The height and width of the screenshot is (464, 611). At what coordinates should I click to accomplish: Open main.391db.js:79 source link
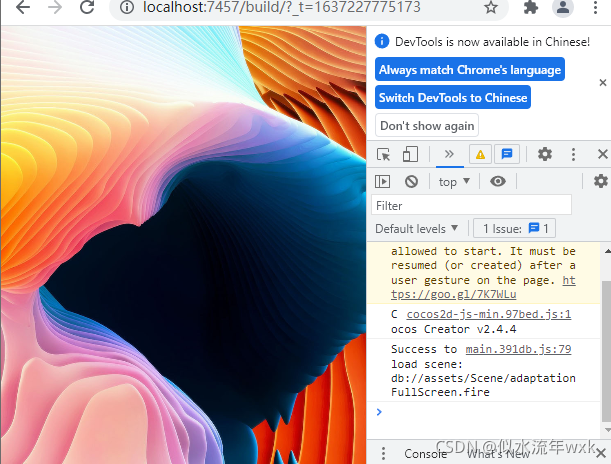coord(518,349)
